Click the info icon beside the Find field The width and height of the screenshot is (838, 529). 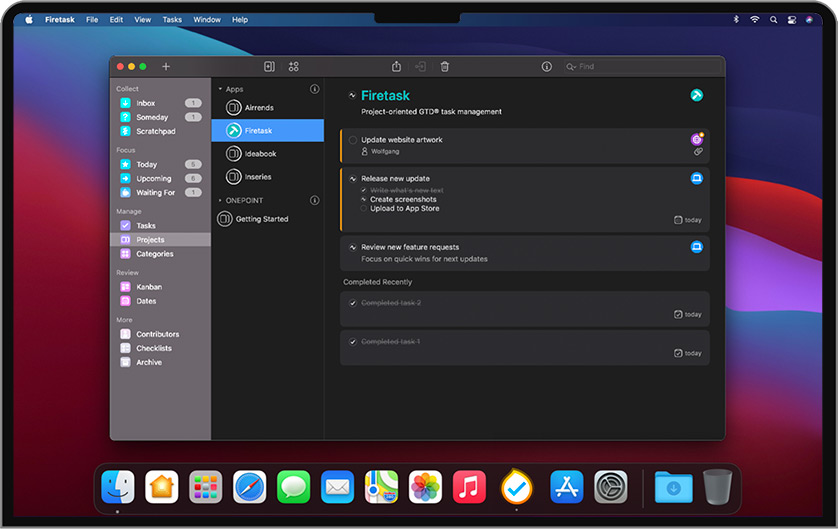pos(546,67)
